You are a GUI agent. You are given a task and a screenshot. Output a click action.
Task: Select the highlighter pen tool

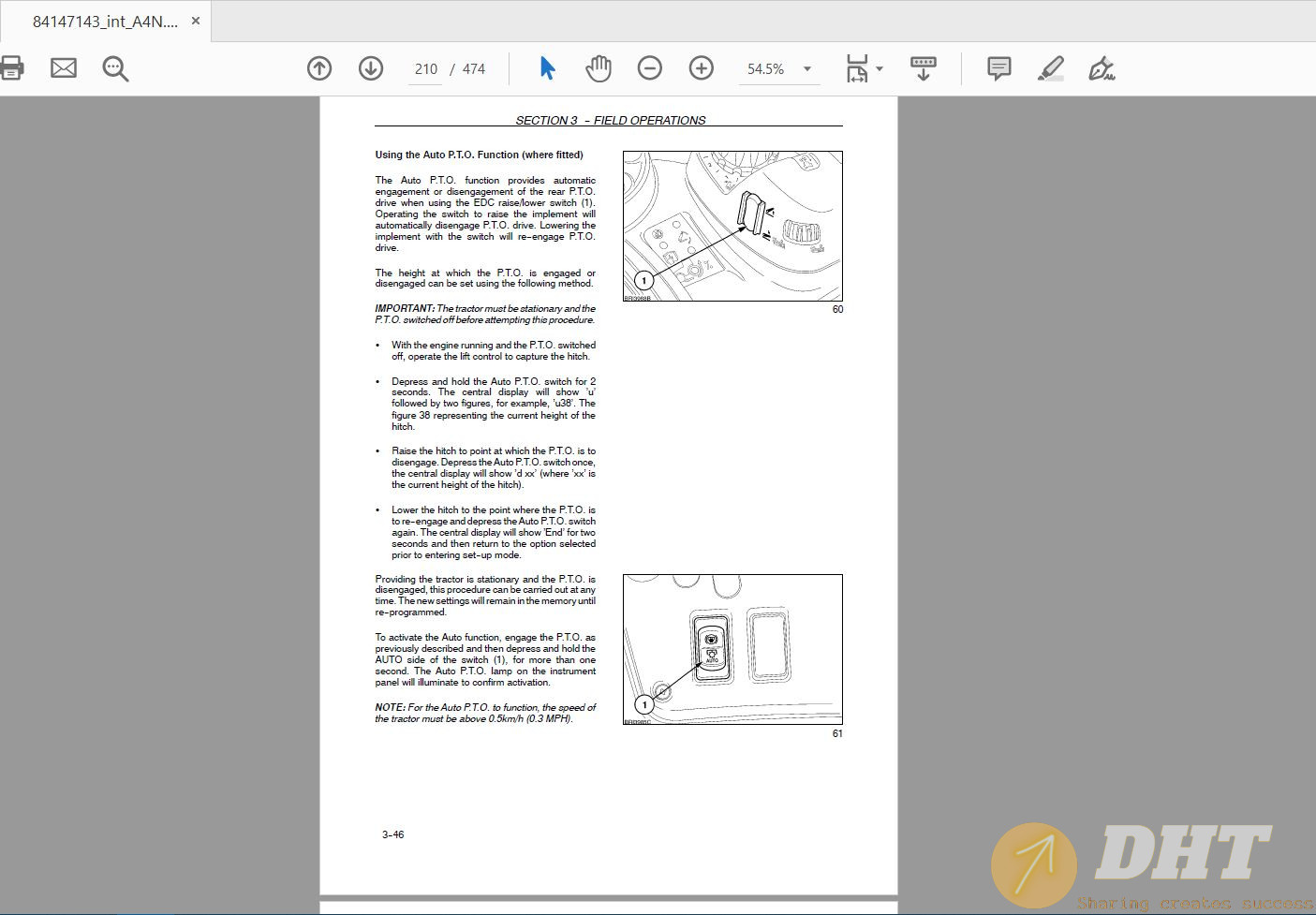coord(1051,68)
